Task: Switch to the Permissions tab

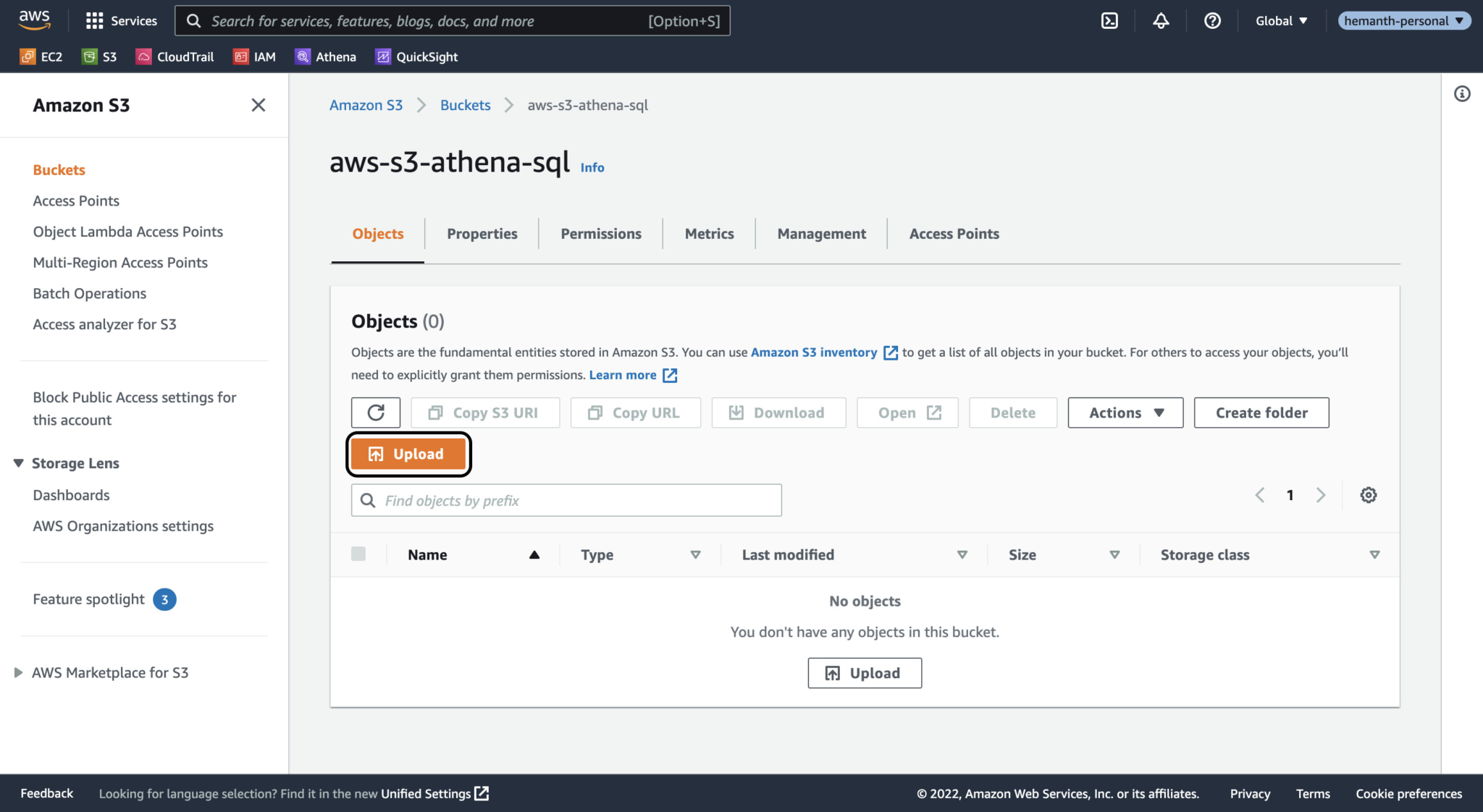Action: click(600, 233)
